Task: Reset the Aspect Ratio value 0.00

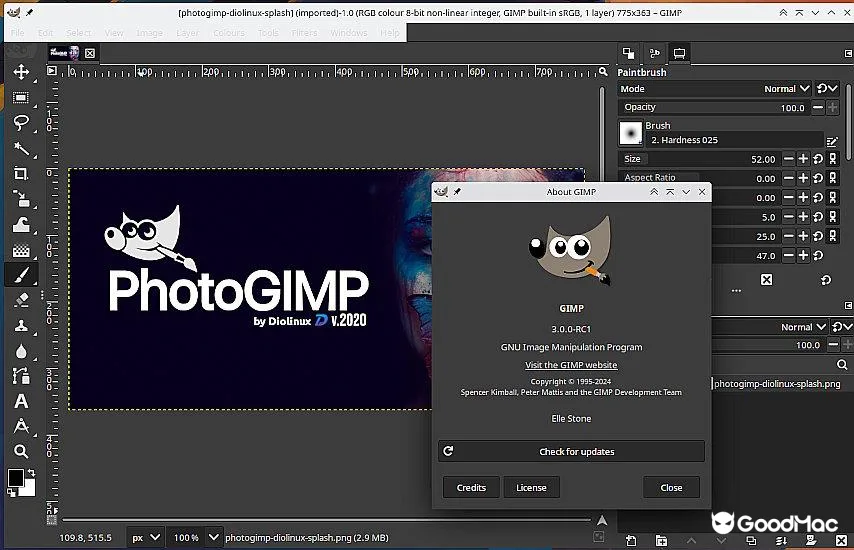Action: 818,178
